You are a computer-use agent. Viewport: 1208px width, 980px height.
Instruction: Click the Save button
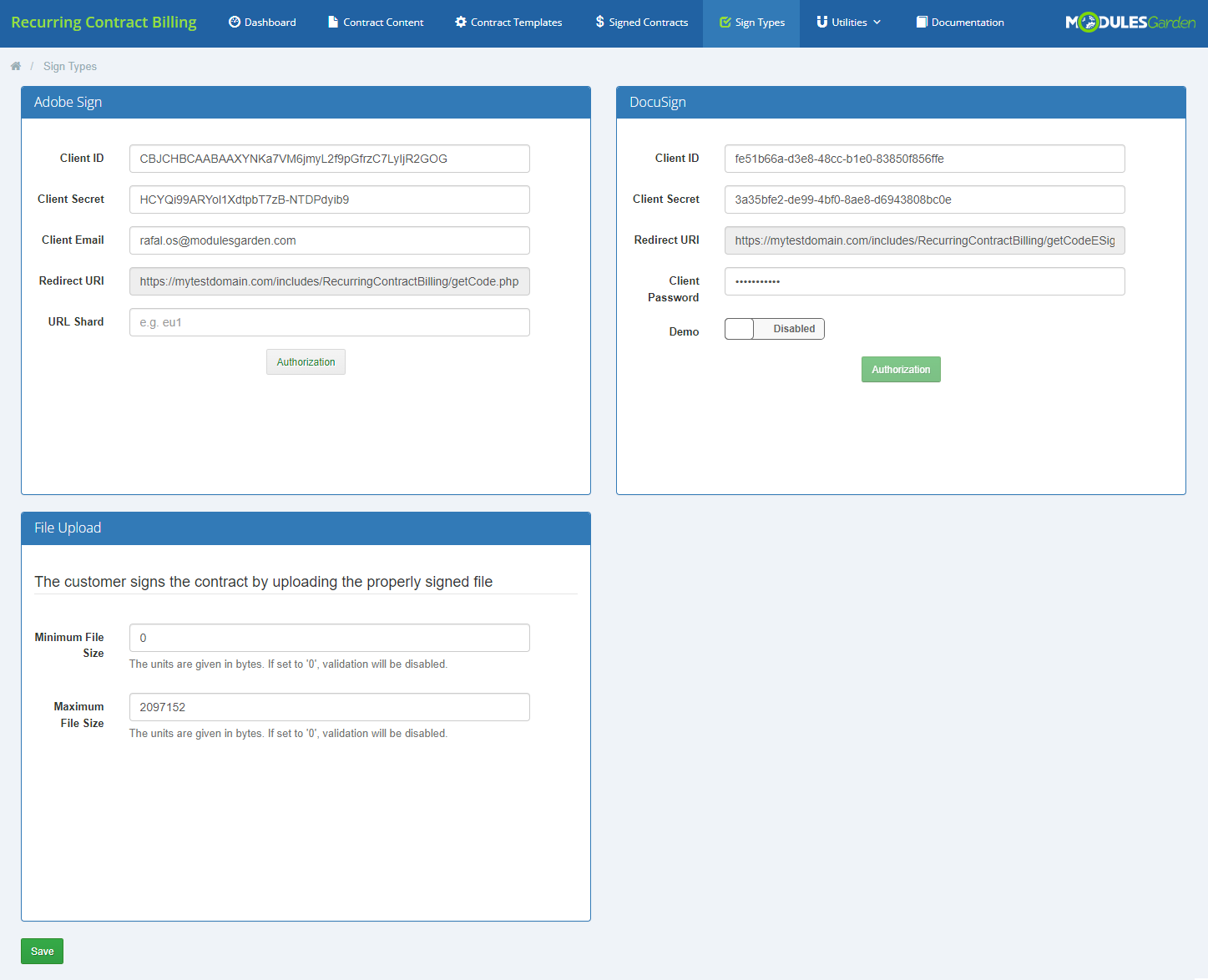[42, 952]
